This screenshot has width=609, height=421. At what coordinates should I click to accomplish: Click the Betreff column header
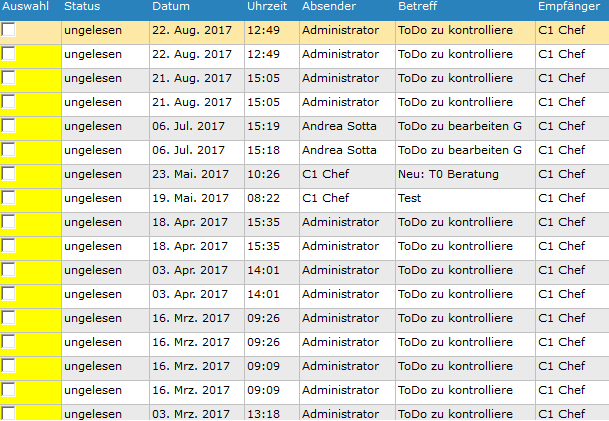click(418, 6)
